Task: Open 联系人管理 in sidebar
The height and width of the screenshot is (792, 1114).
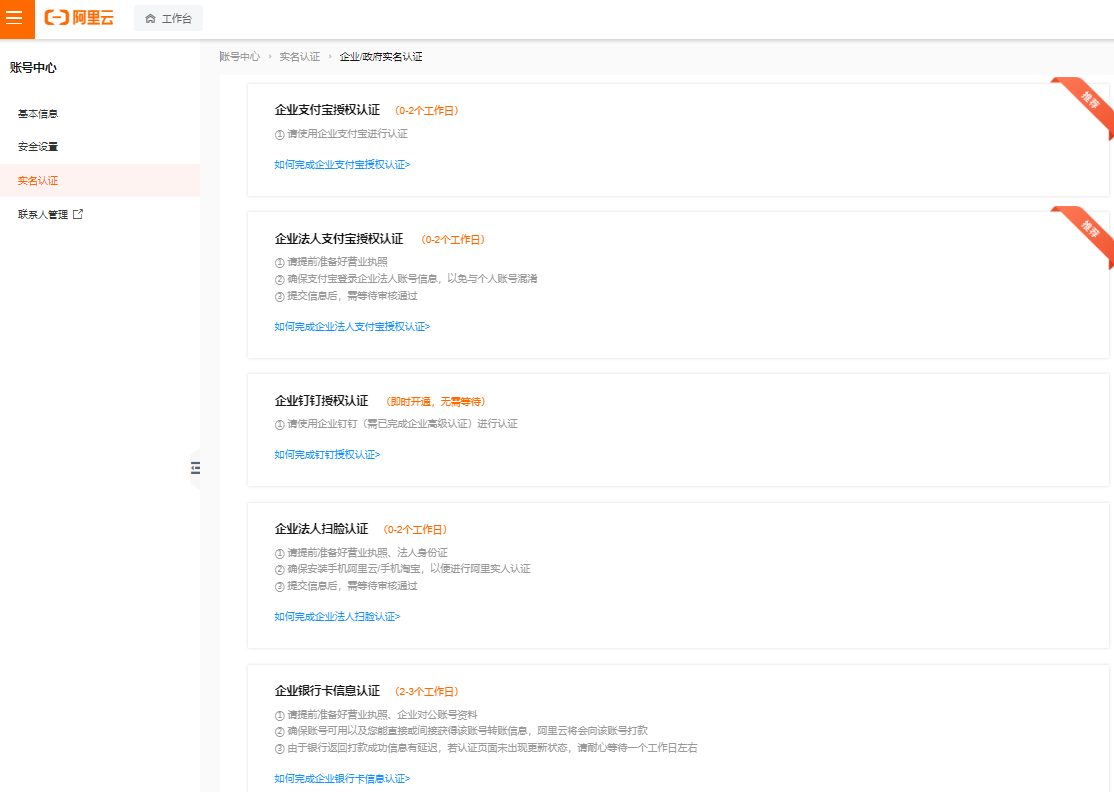Action: (x=43, y=215)
